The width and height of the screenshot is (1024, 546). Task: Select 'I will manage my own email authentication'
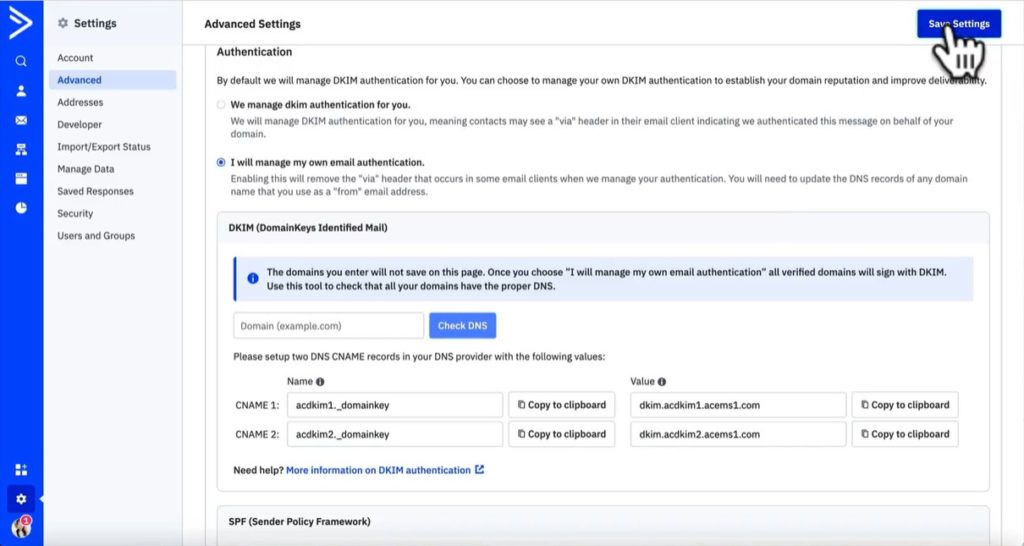click(221, 162)
